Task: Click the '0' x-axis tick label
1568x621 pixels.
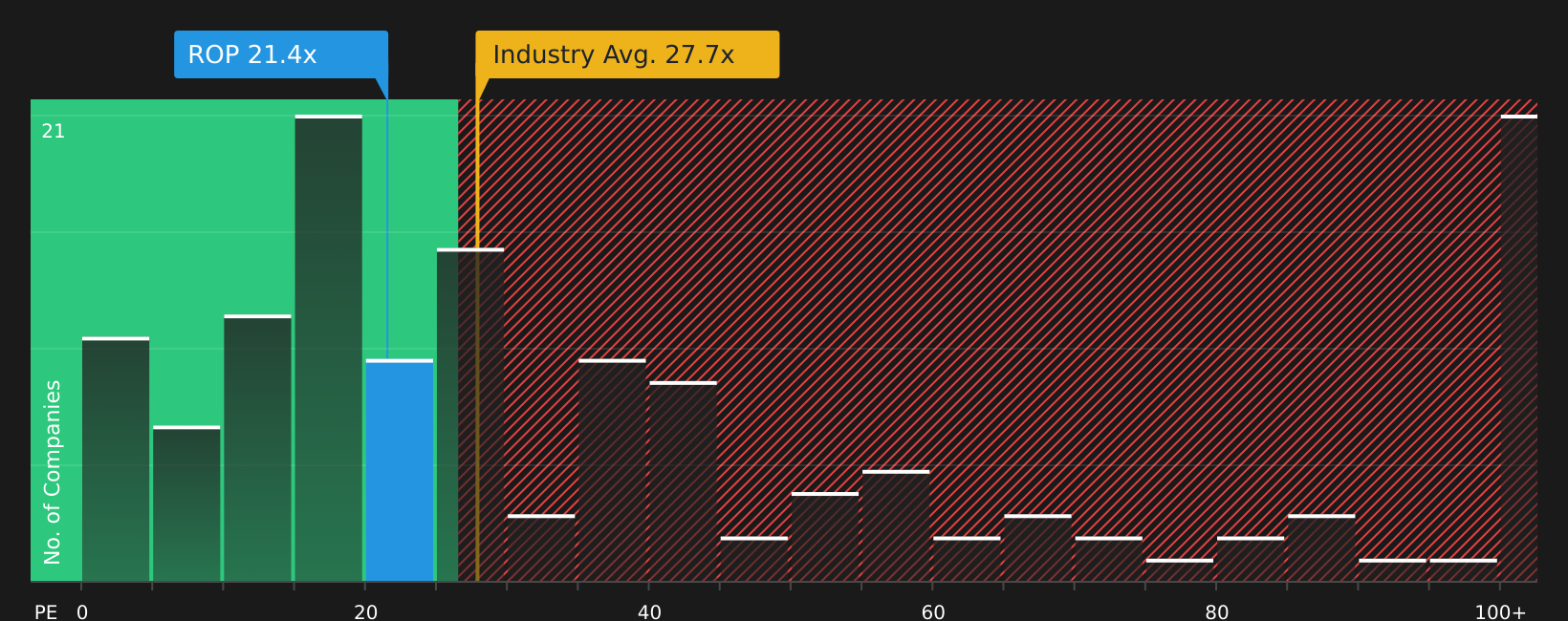Action: 82,612
